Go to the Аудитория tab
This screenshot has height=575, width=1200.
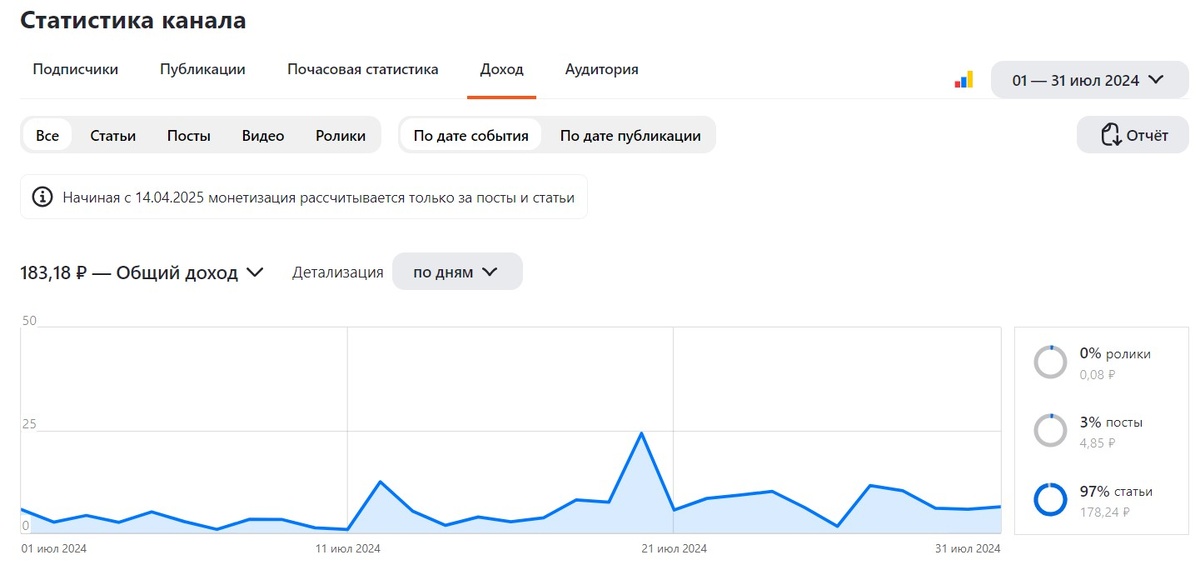coord(602,70)
